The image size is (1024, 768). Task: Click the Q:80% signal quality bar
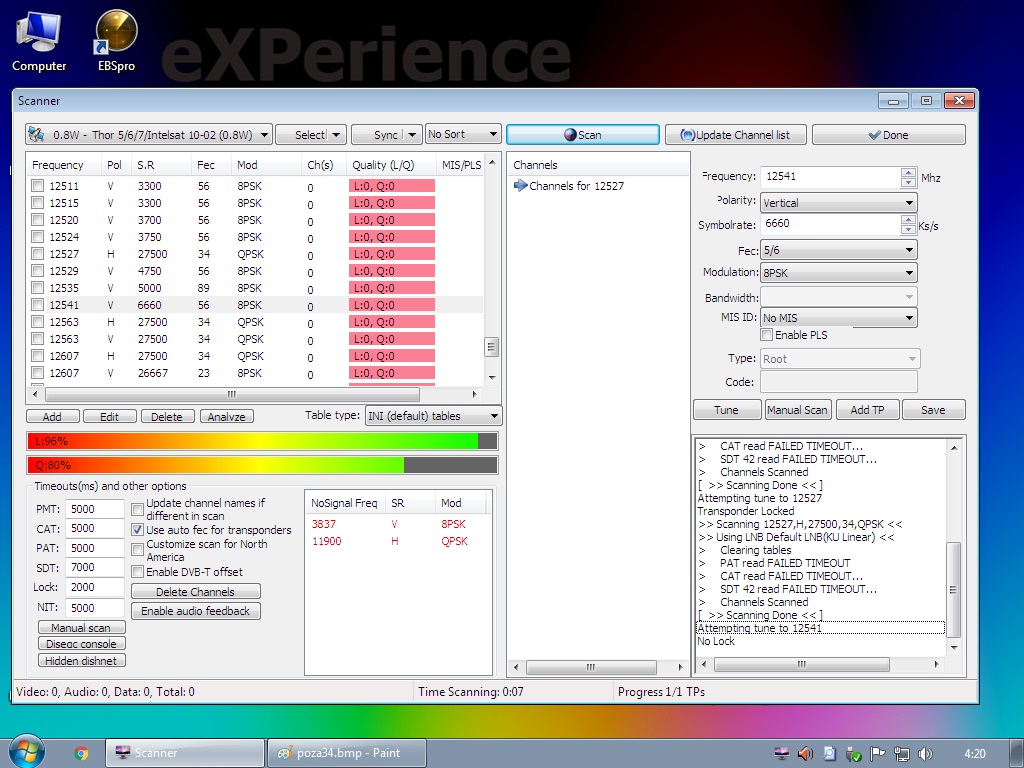click(x=262, y=465)
